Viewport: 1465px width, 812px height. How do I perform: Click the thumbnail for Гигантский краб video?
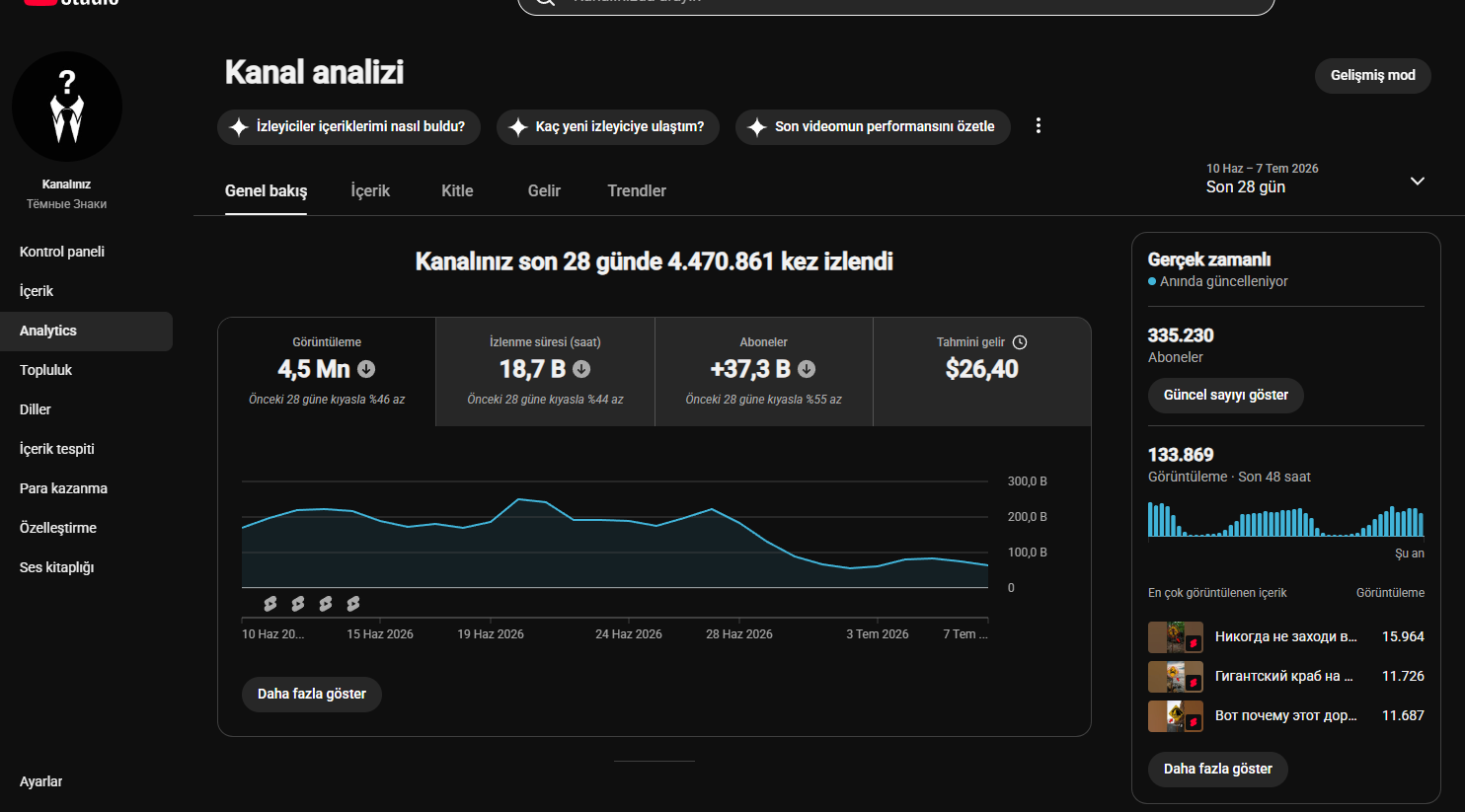[x=1176, y=677]
